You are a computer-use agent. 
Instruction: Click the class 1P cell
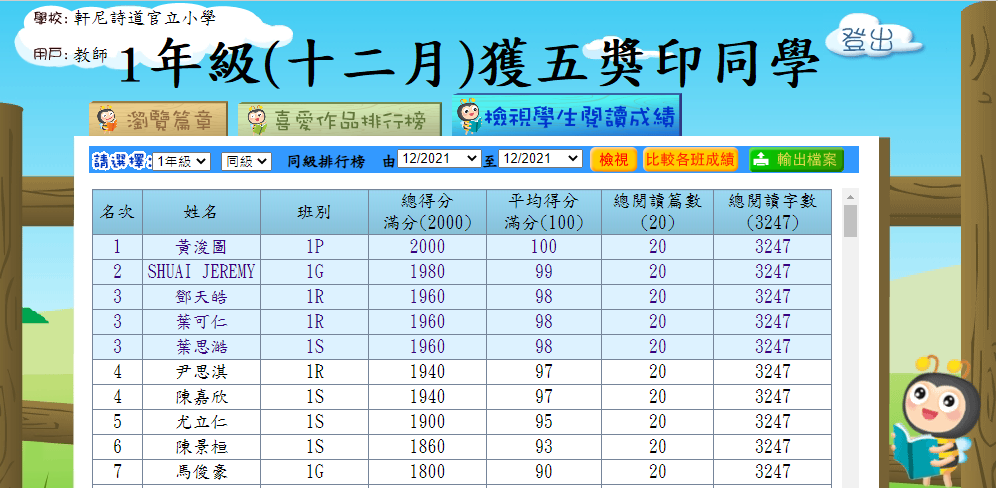pyautogui.click(x=314, y=247)
